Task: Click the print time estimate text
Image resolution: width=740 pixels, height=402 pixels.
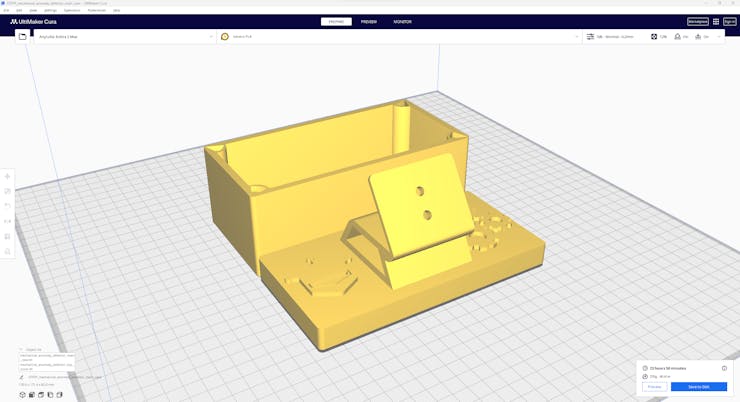Action: pos(668,368)
